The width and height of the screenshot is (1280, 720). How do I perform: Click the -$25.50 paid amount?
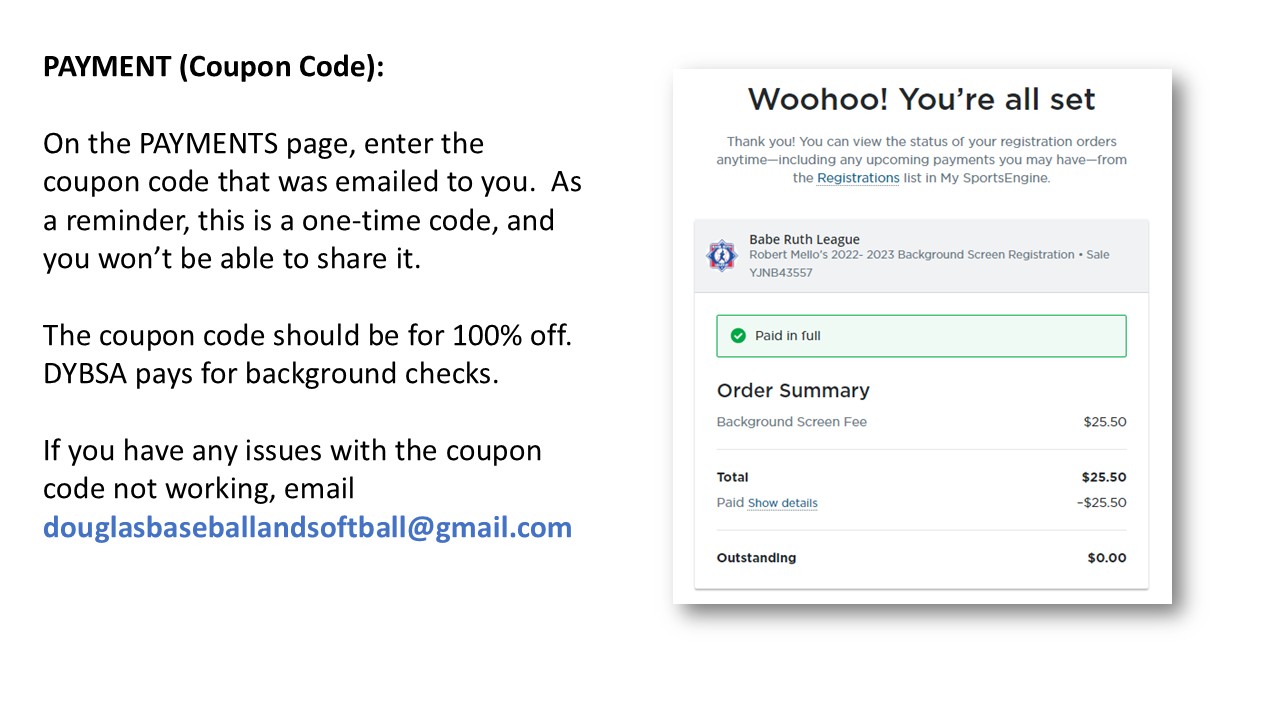1102,503
